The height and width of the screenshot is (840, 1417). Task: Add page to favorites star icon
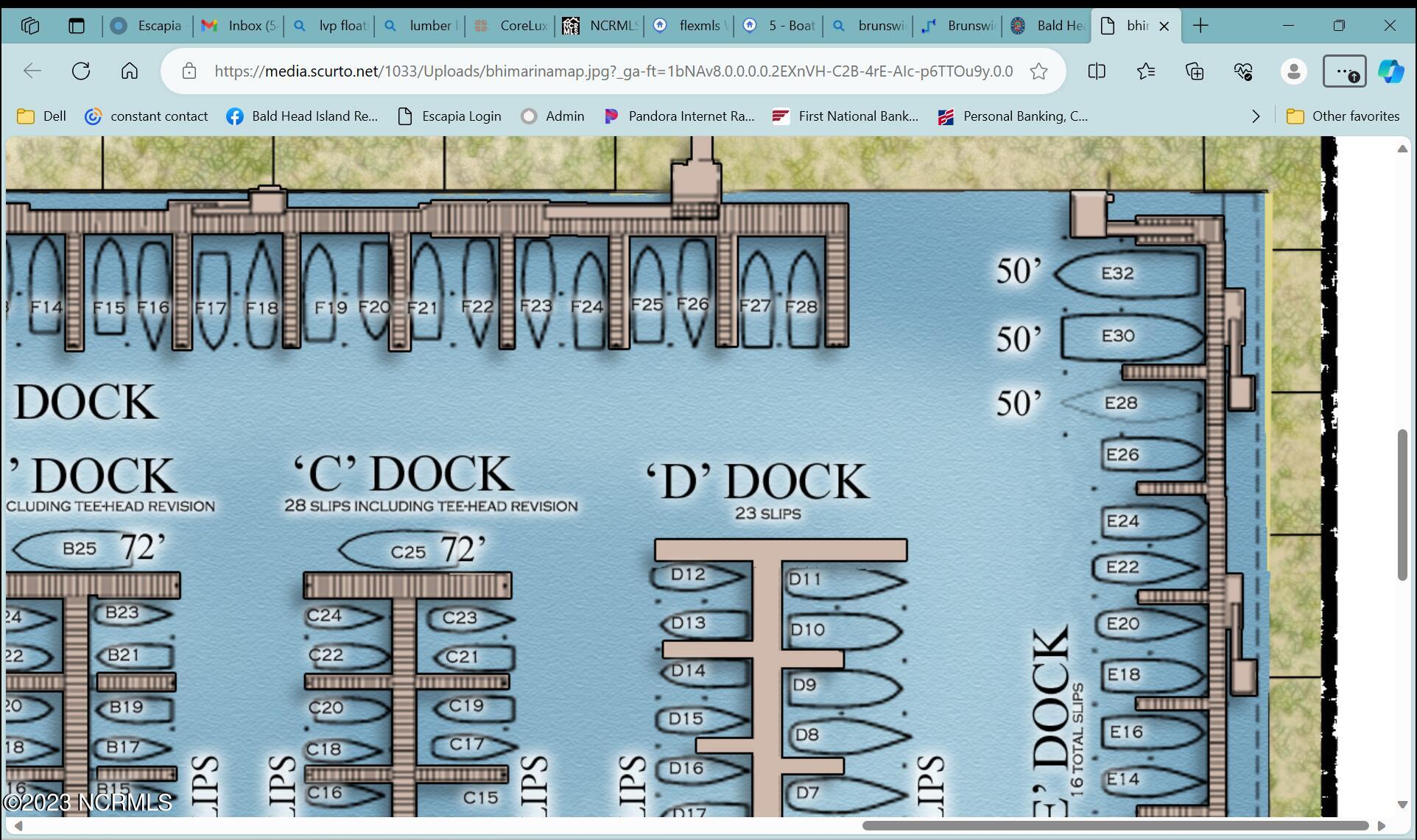tap(1038, 71)
